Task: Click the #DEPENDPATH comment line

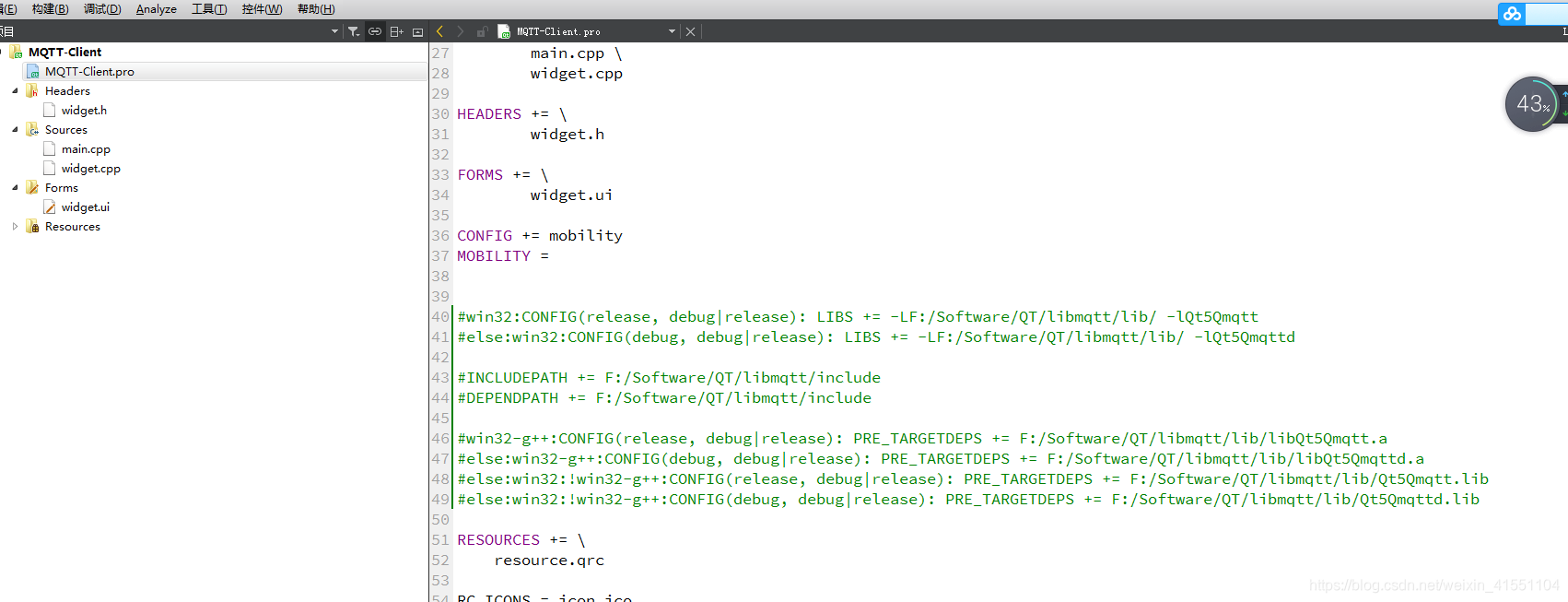Action: 664,398
